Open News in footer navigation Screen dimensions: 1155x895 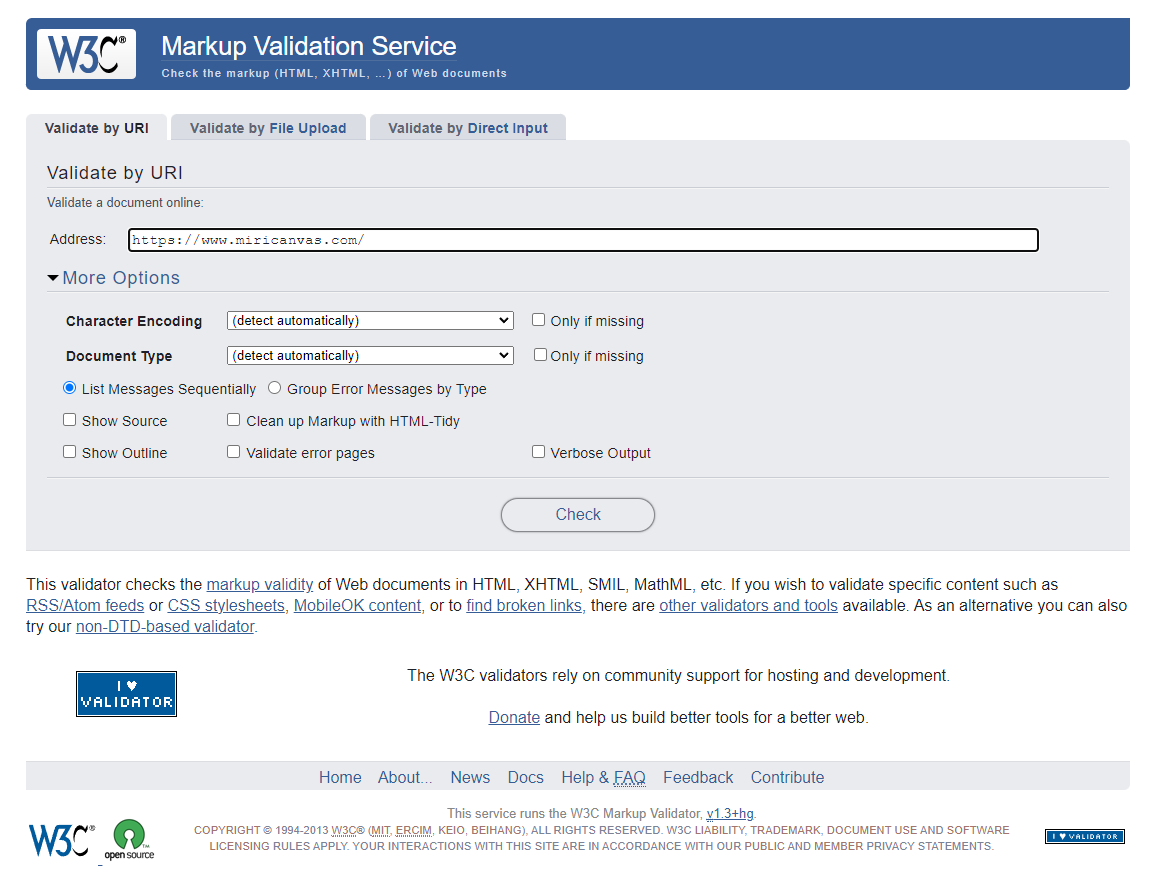[x=470, y=778]
